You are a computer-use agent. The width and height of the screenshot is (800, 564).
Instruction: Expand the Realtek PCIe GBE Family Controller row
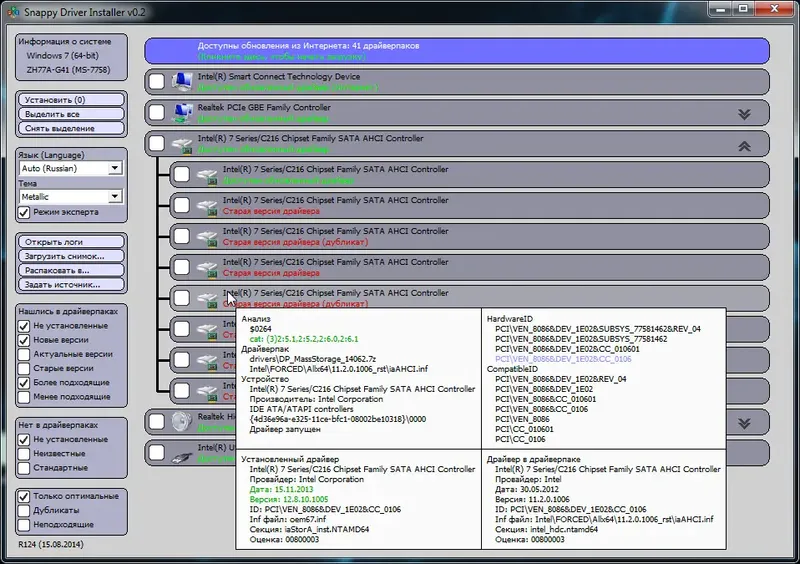(x=744, y=114)
